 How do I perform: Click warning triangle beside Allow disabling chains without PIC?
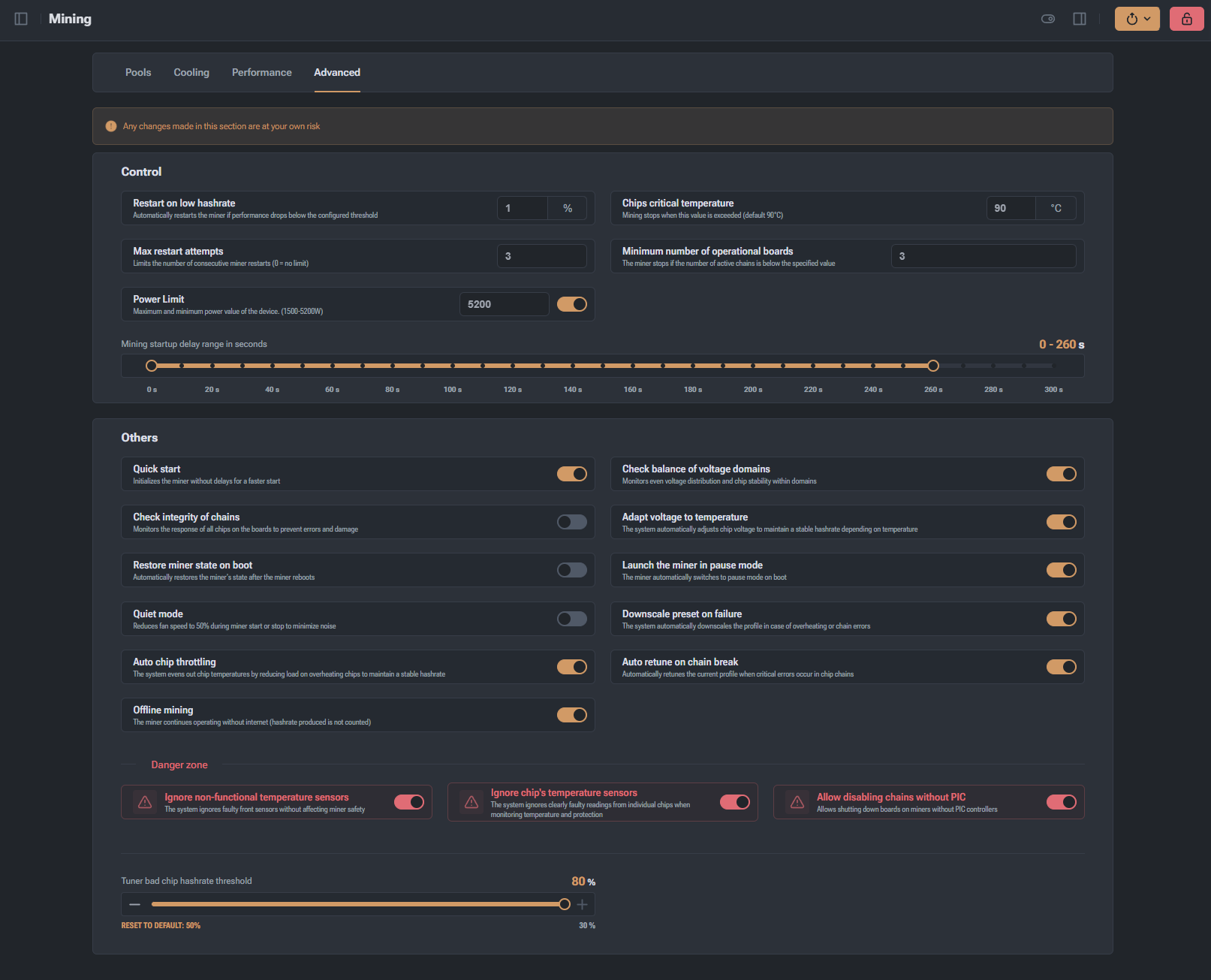[797, 803]
